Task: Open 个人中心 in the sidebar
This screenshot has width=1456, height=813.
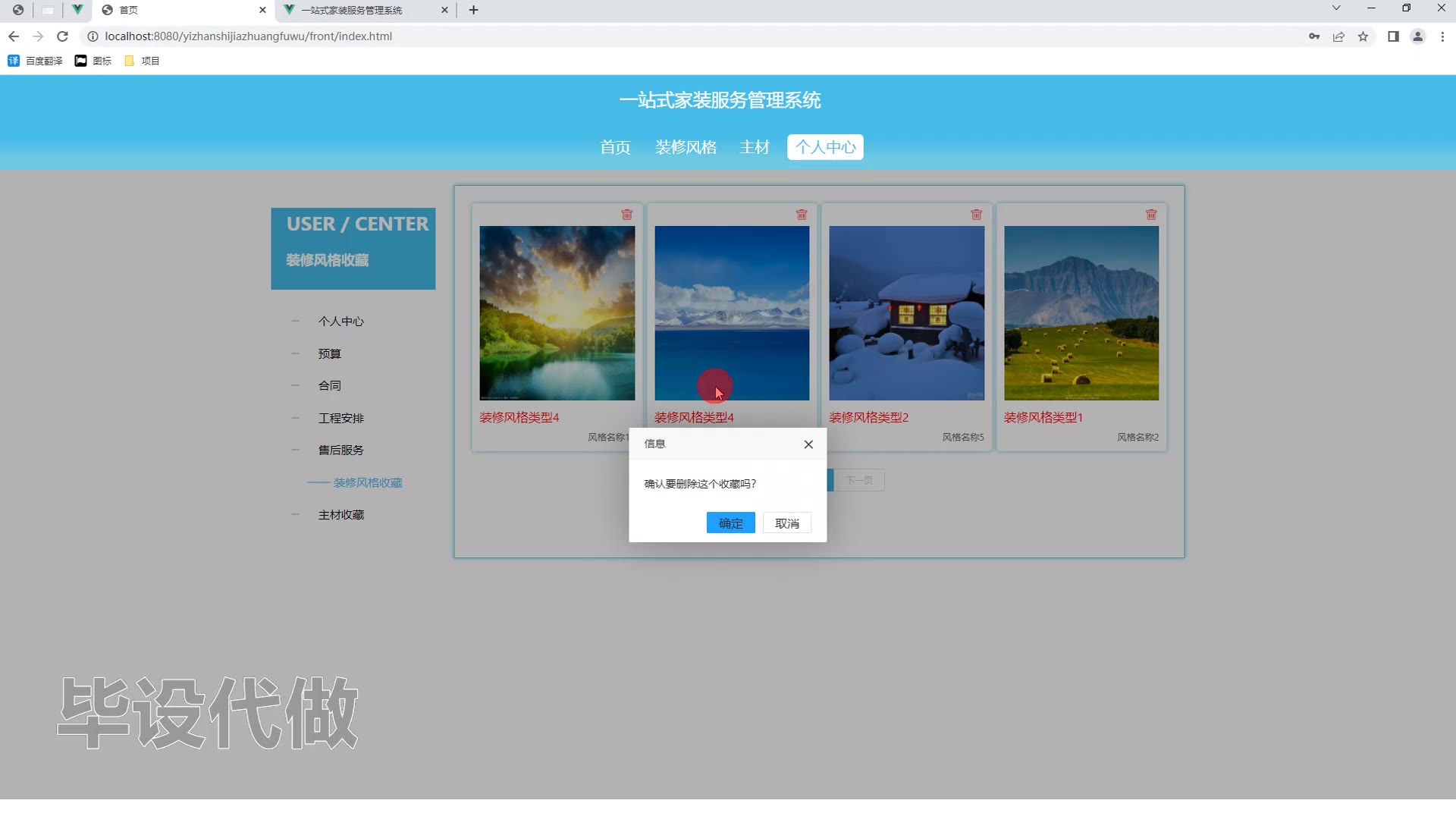Action: click(340, 322)
